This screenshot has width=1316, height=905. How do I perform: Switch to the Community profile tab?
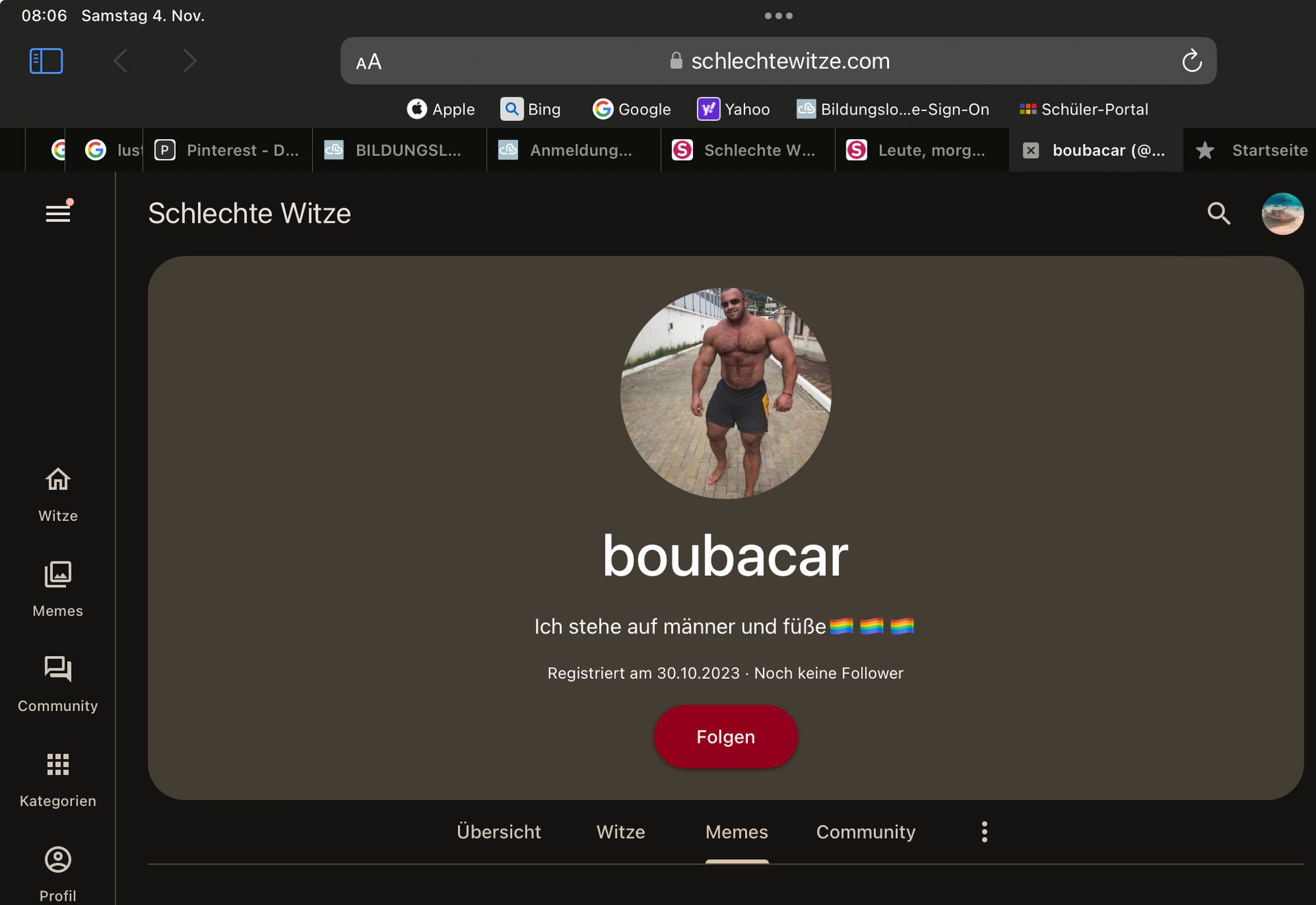click(x=865, y=832)
